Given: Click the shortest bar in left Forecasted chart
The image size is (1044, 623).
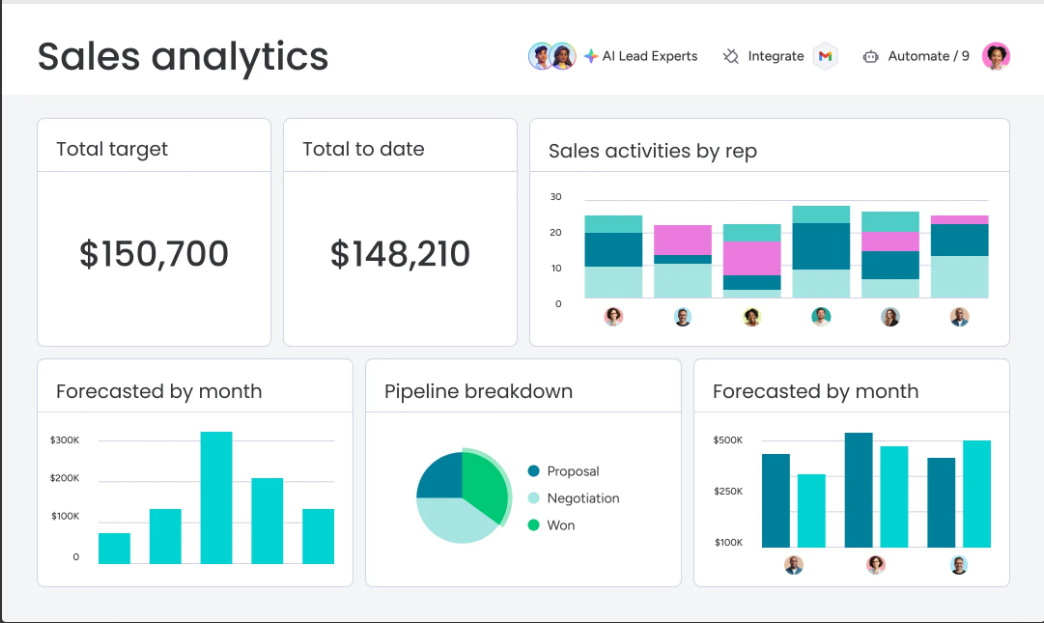Looking at the screenshot, I should pyautogui.click(x=115, y=548).
